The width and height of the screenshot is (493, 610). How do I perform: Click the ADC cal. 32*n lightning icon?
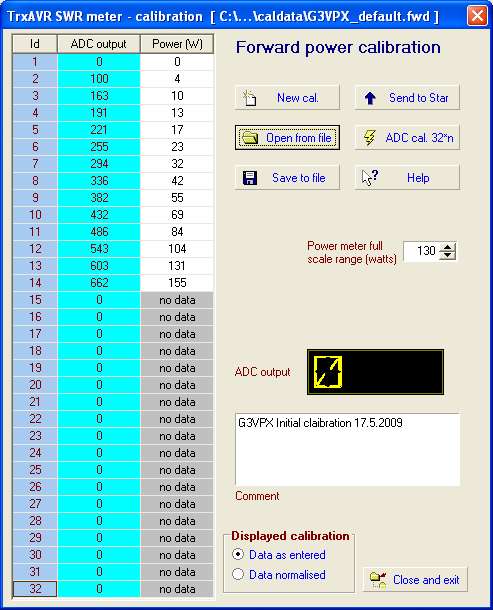pyautogui.click(x=370, y=138)
